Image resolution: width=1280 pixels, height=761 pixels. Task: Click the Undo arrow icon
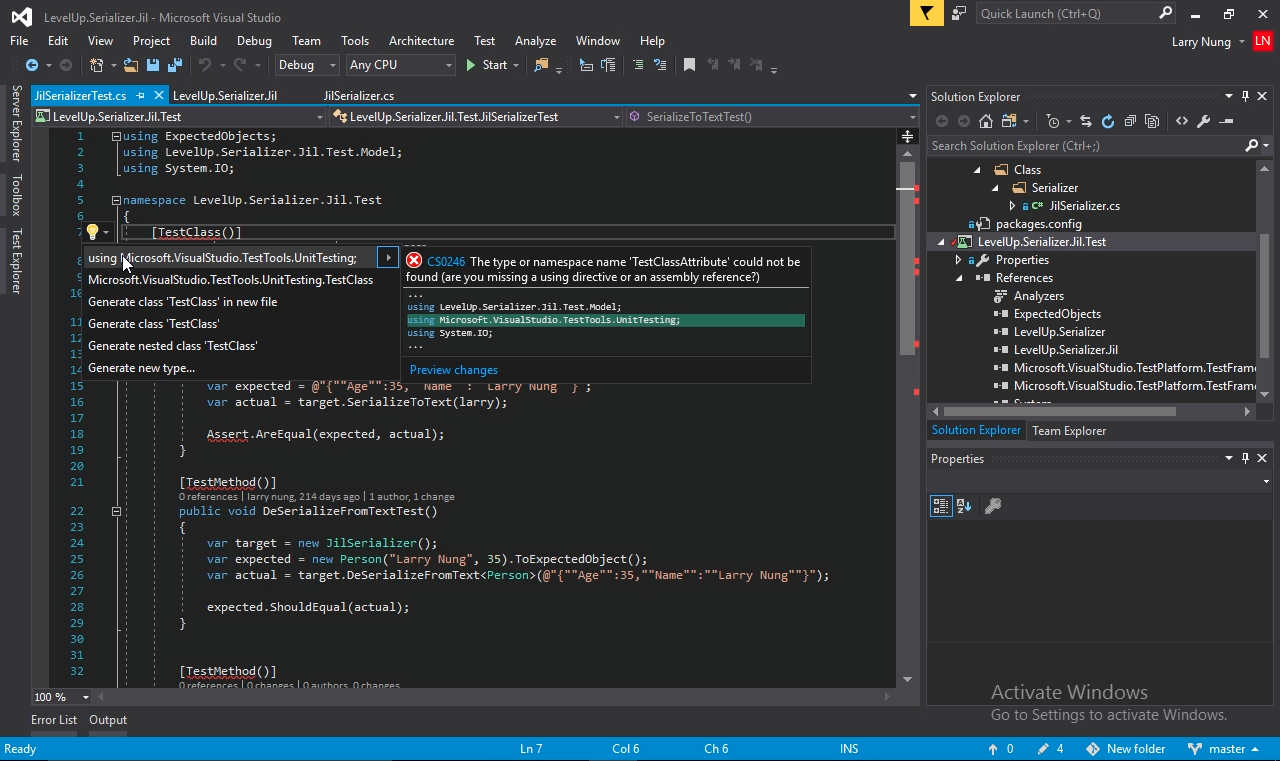point(205,65)
